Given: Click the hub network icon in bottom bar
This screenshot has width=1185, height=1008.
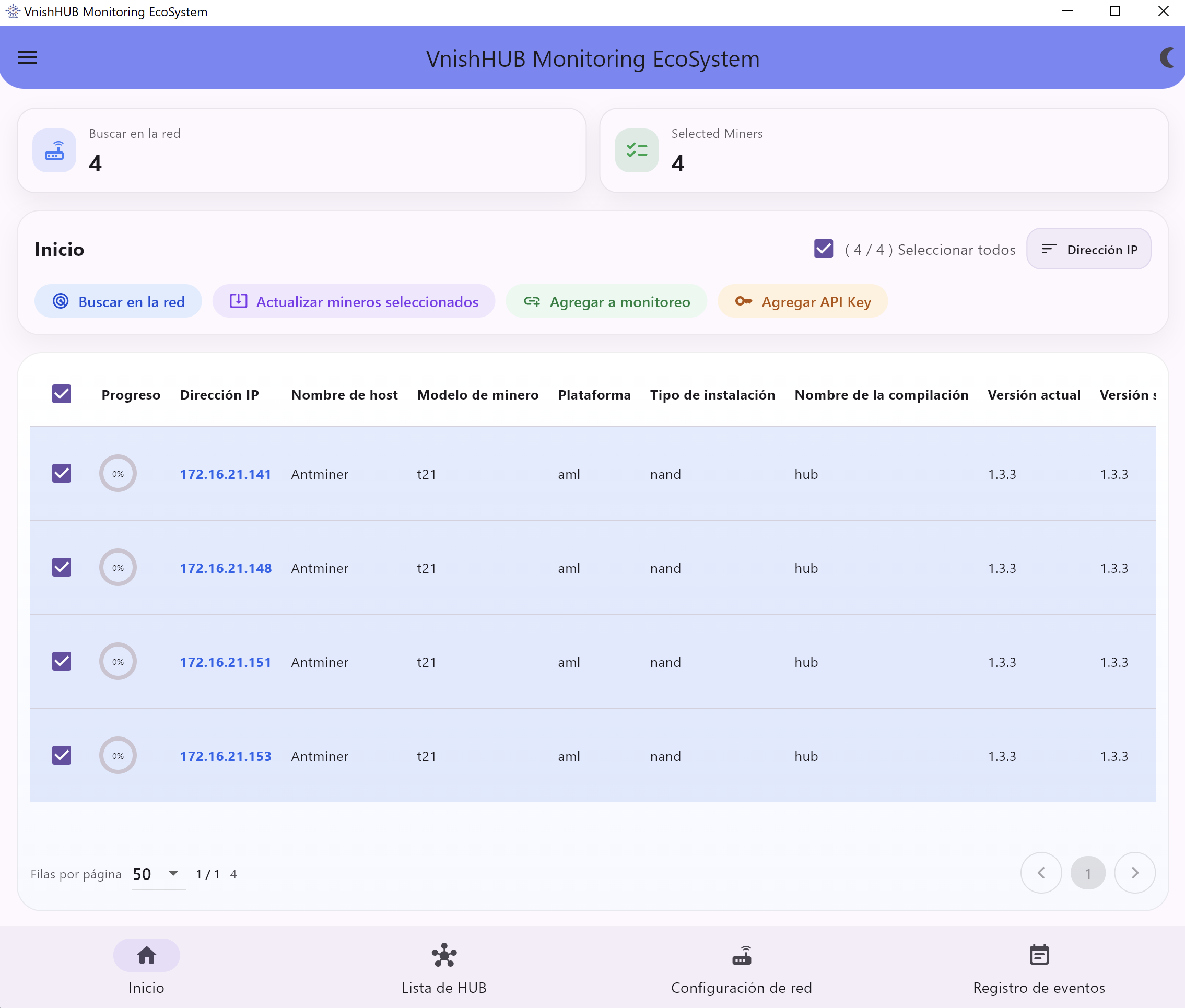Looking at the screenshot, I should [x=444, y=955].
